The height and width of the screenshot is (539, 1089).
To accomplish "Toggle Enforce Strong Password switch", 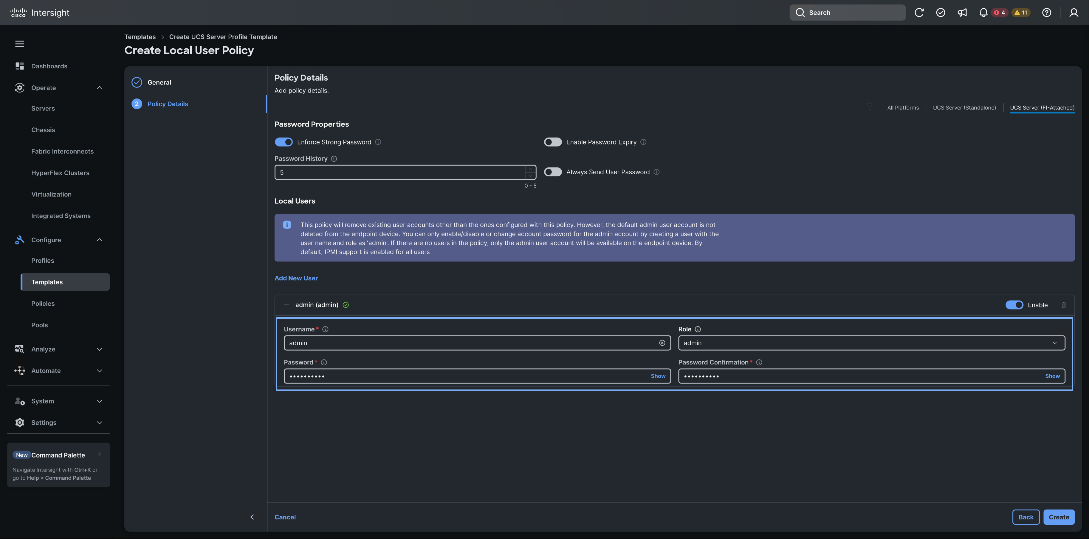I will coord(283,142).
